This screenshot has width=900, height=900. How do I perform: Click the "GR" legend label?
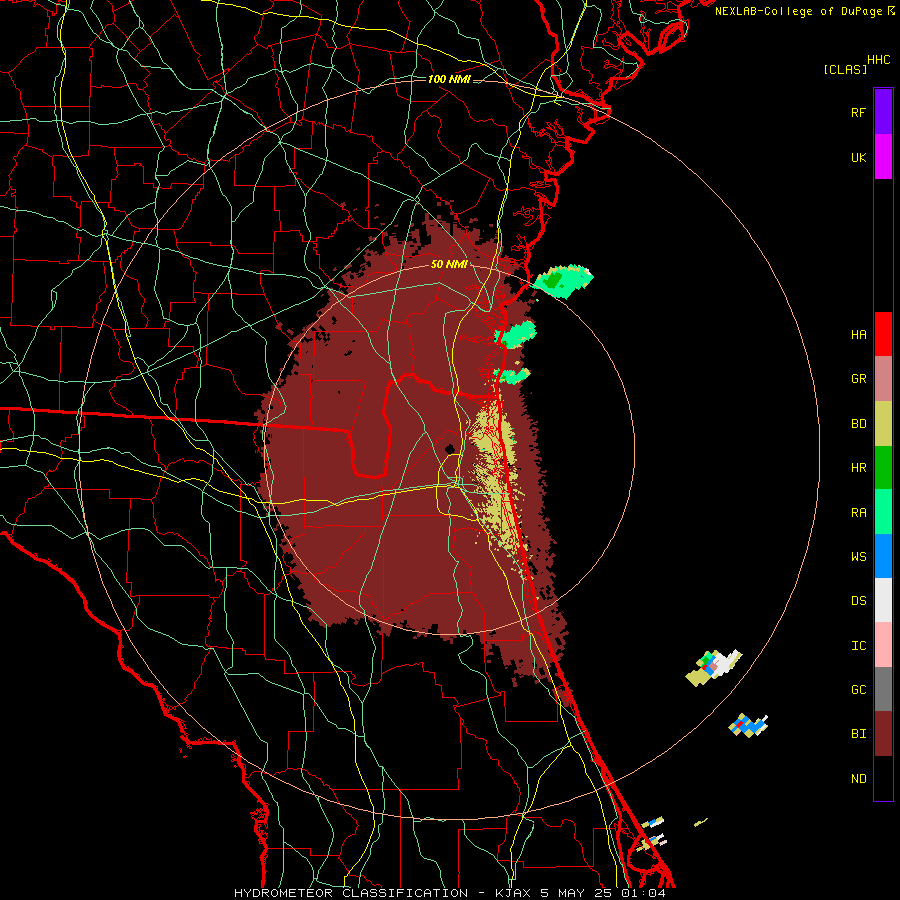858,379
